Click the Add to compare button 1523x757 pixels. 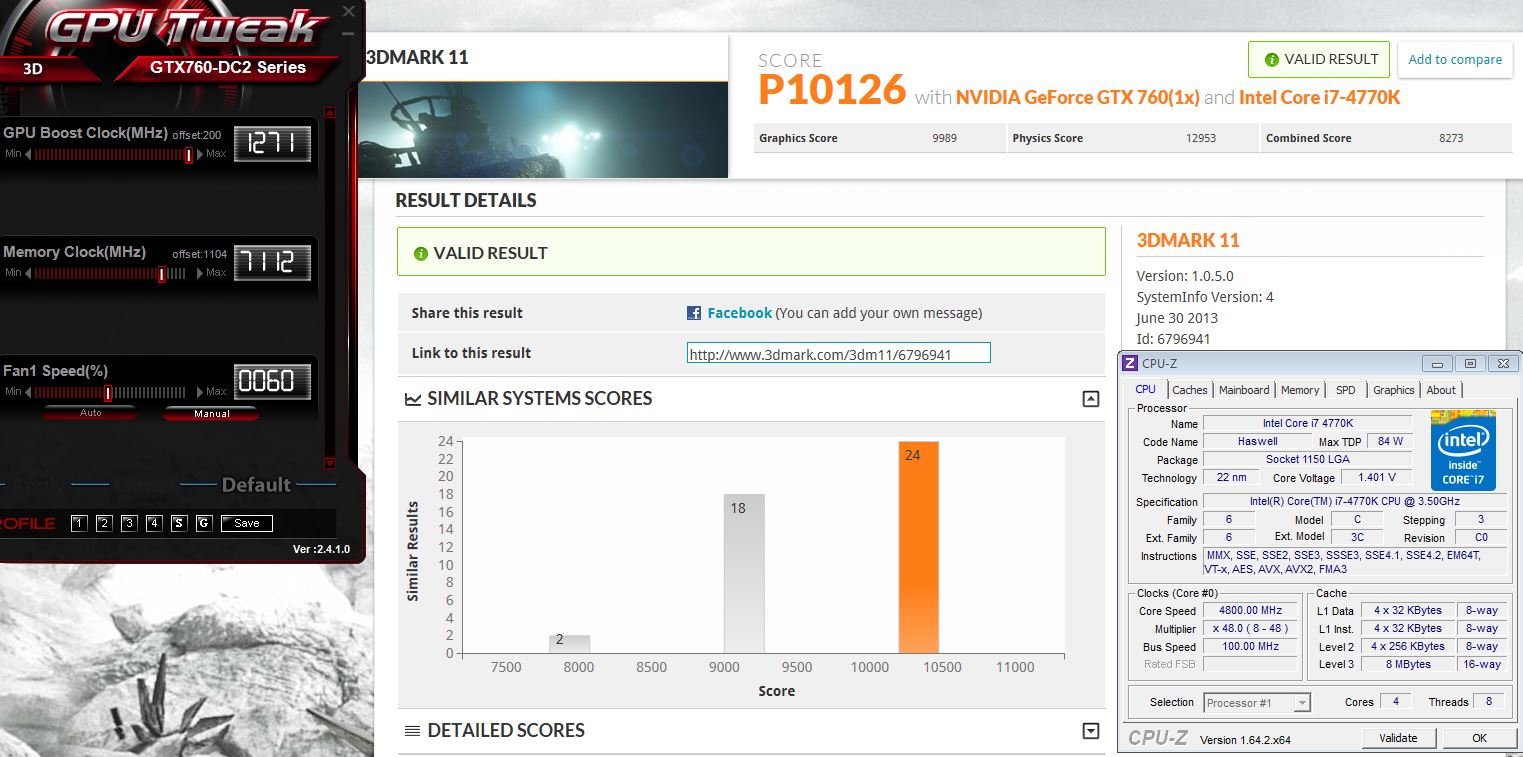(x=1455, y=59)
